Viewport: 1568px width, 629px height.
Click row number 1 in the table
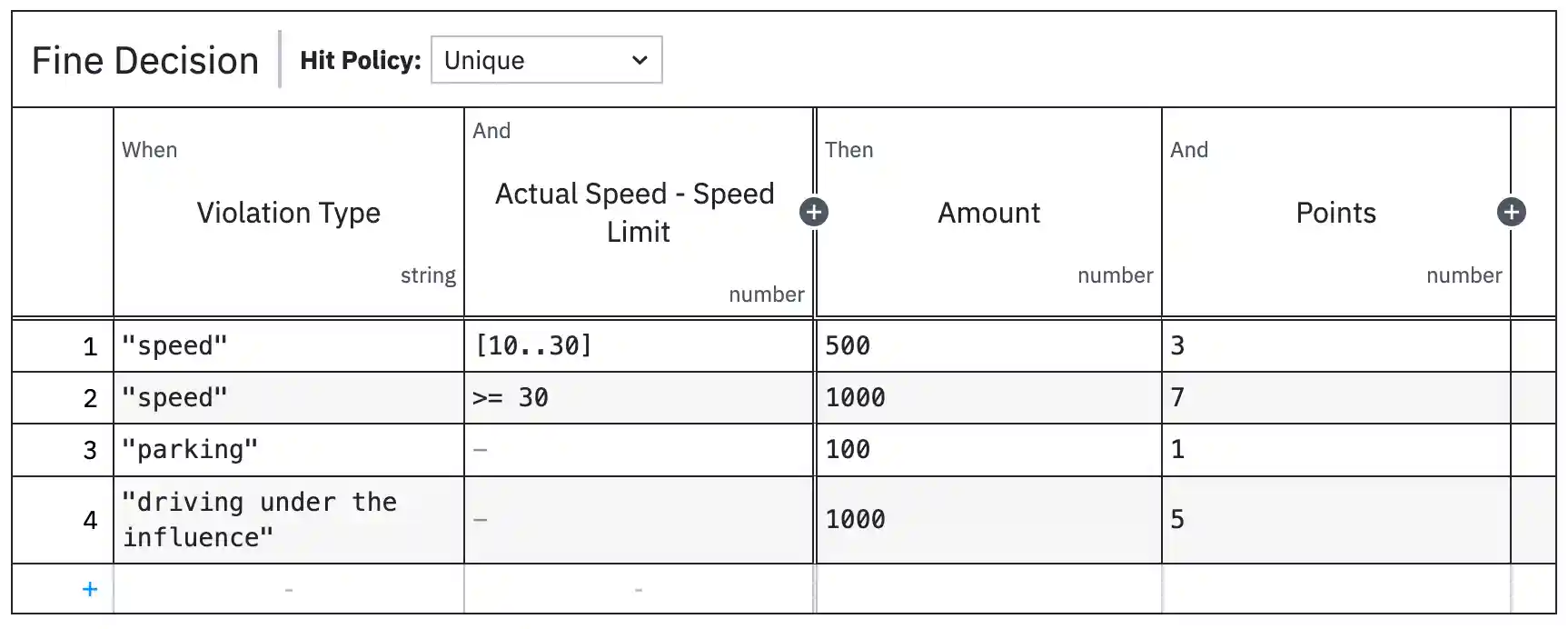89,345
